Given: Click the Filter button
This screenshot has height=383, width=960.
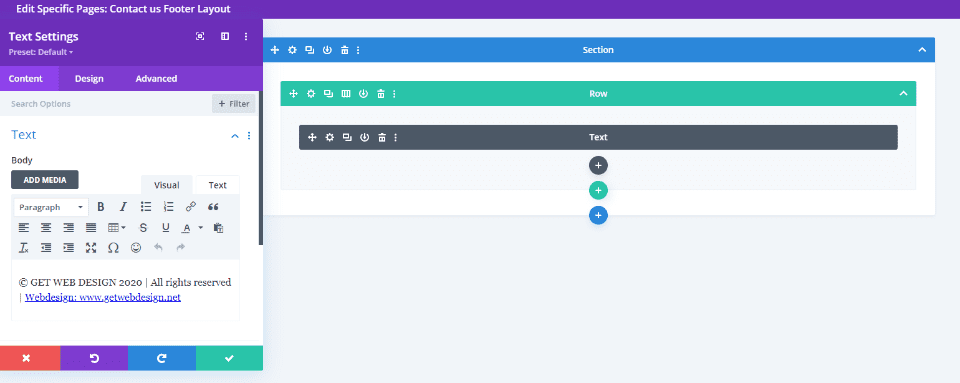Looking at the screenshot, I should point(233,104).
